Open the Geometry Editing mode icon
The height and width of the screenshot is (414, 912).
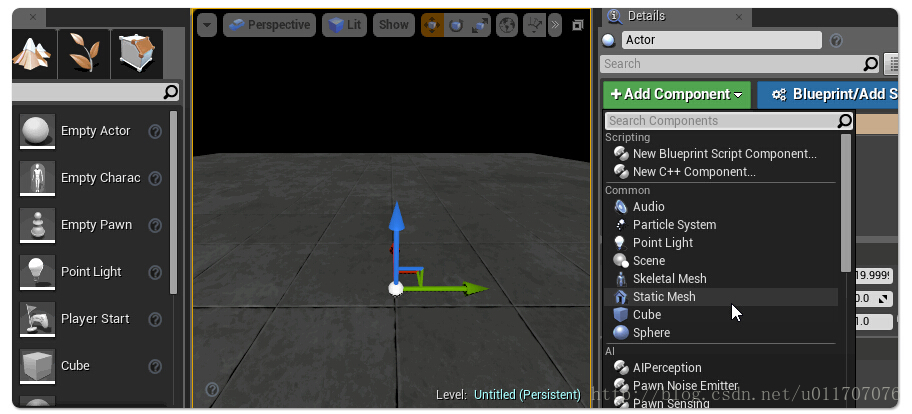pyautogui.click(x=137, y=53)
